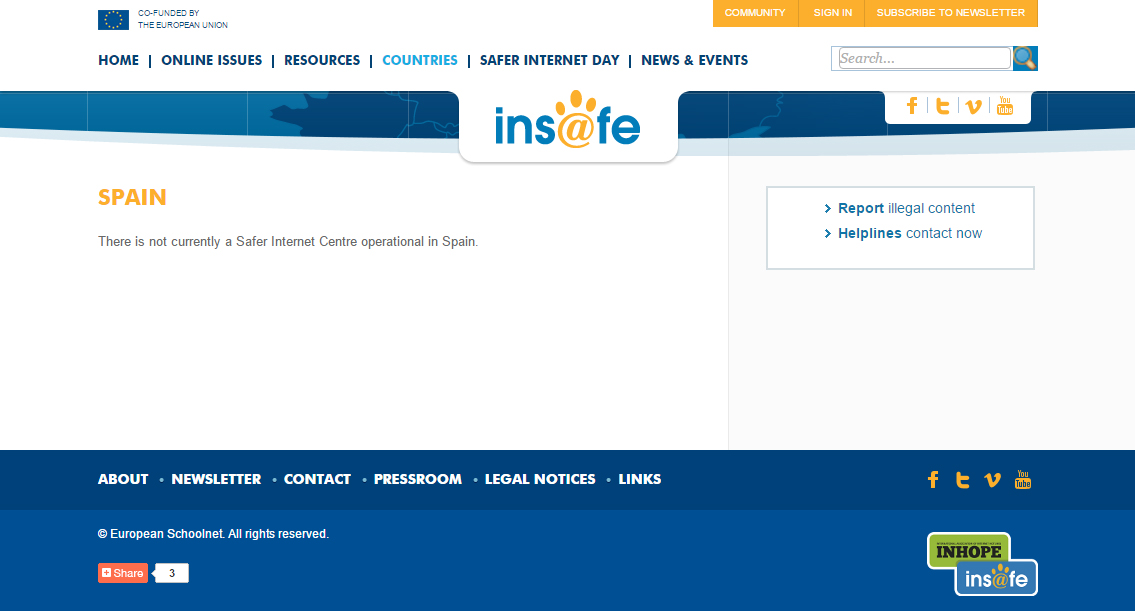Open the footer Twitter icon
The image size is (1135, 611).
point(962,480)
